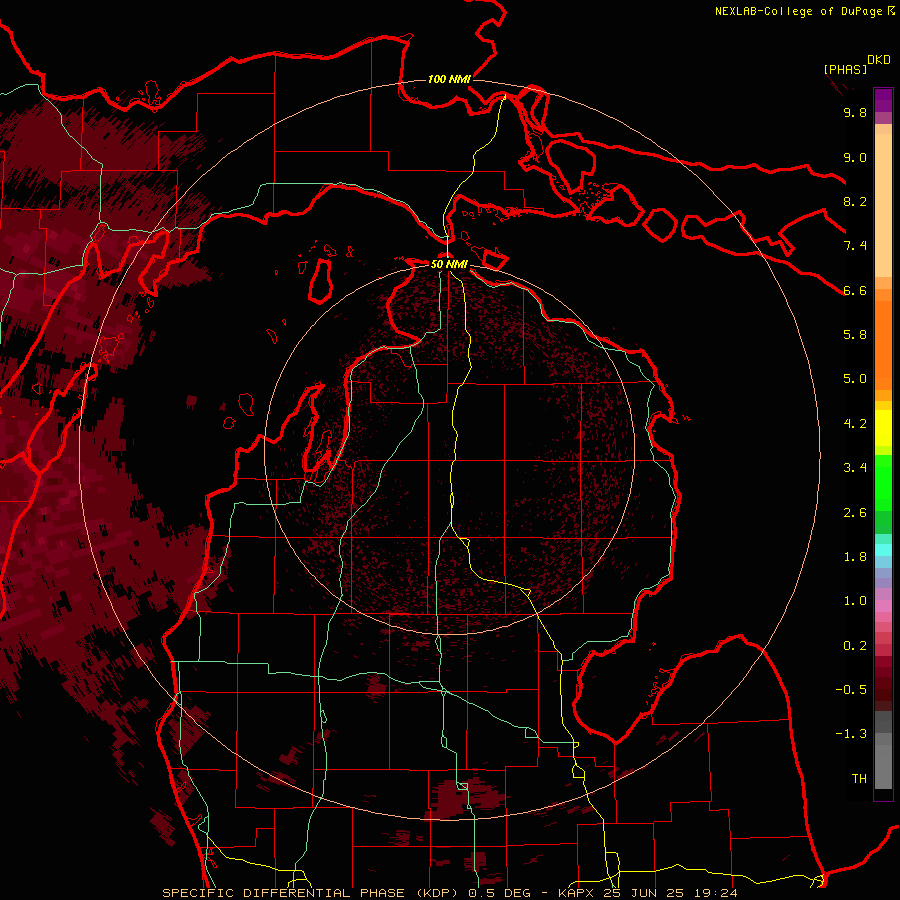The image size is (900, 900).
Task: Click the 100 NMI range ring label
Action: tap(449, 79)
